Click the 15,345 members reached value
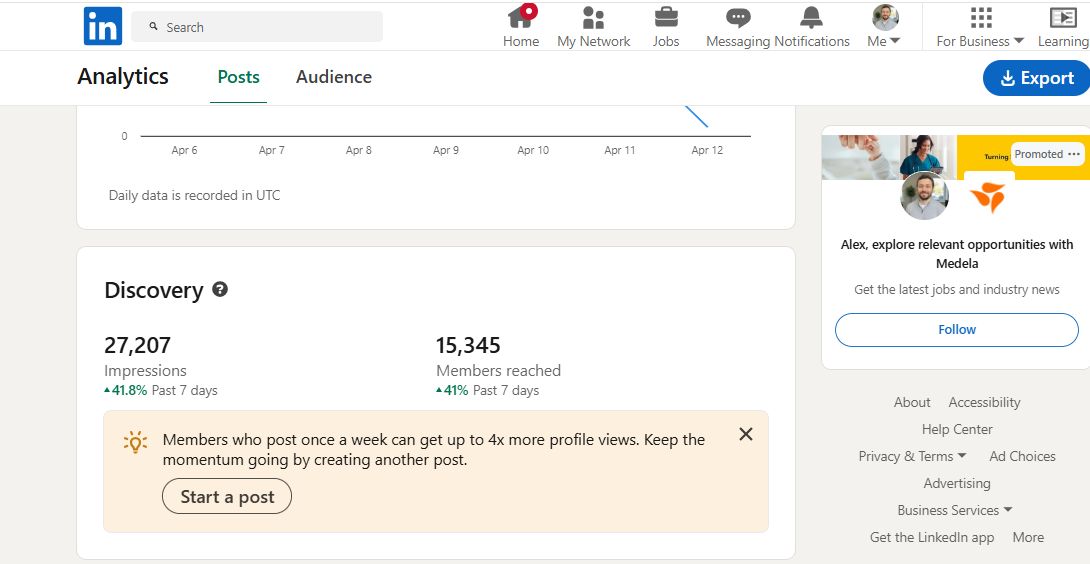This screenshot has height=564, width=1090. click(x=468, y=345)
